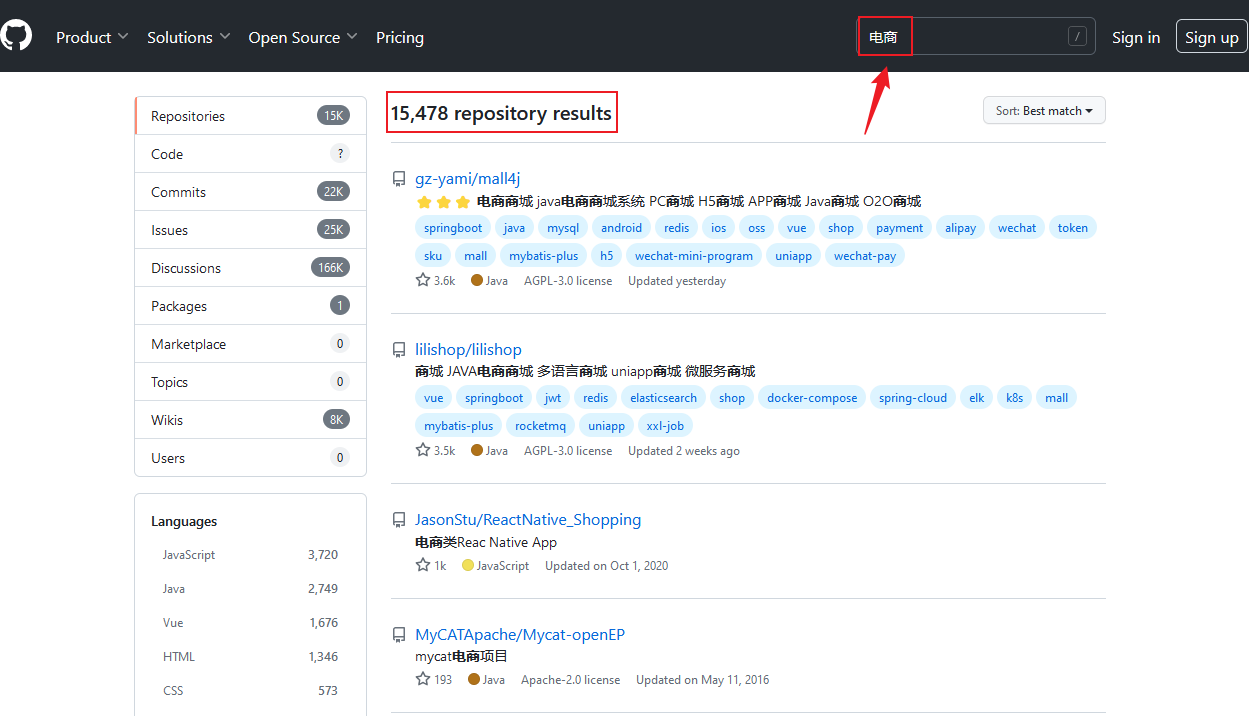The image size is (1249, 716).
Task: Click the elk topic tag
Action: click(x=977, y=398)
